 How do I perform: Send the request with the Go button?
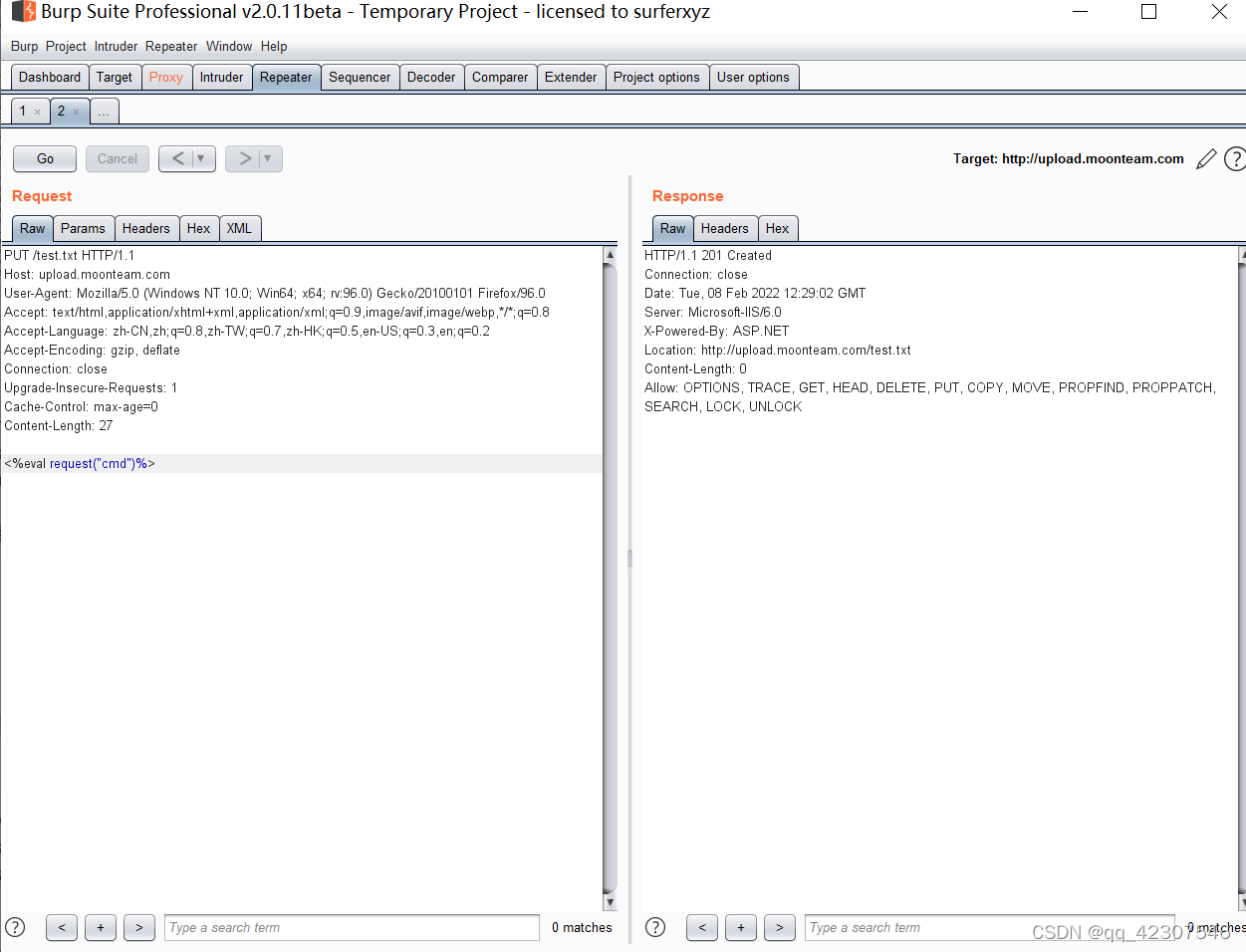45,158
